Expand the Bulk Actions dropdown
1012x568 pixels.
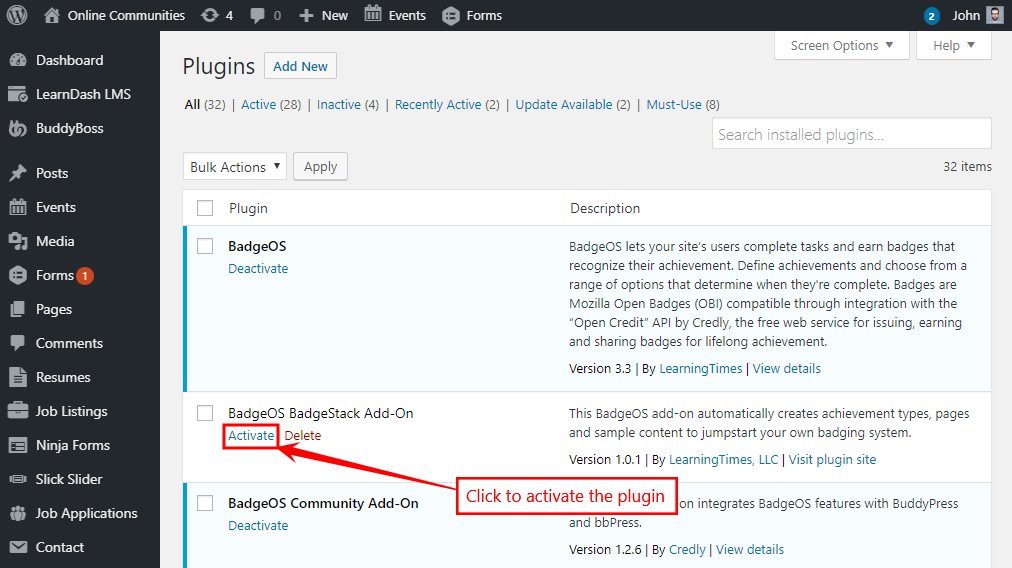(x=235, y=167)
